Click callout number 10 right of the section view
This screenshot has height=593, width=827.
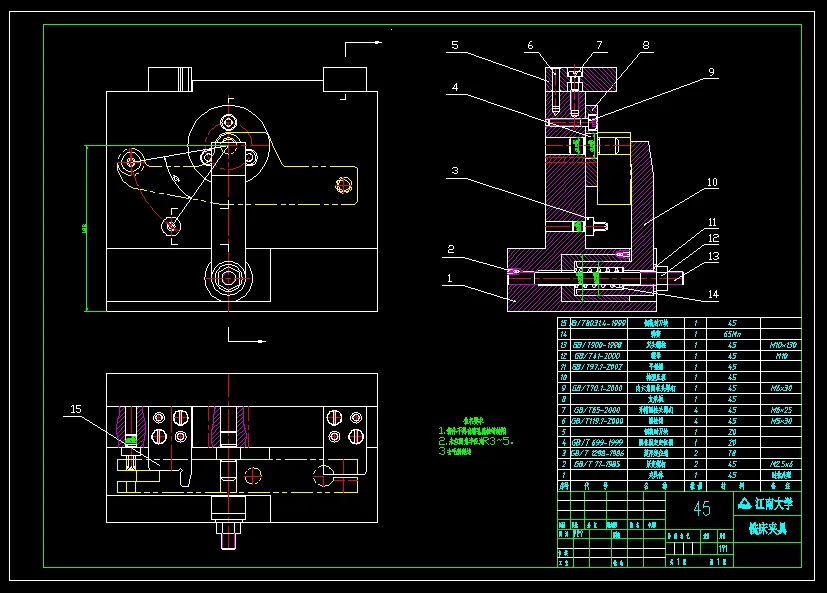coord(712,183)
